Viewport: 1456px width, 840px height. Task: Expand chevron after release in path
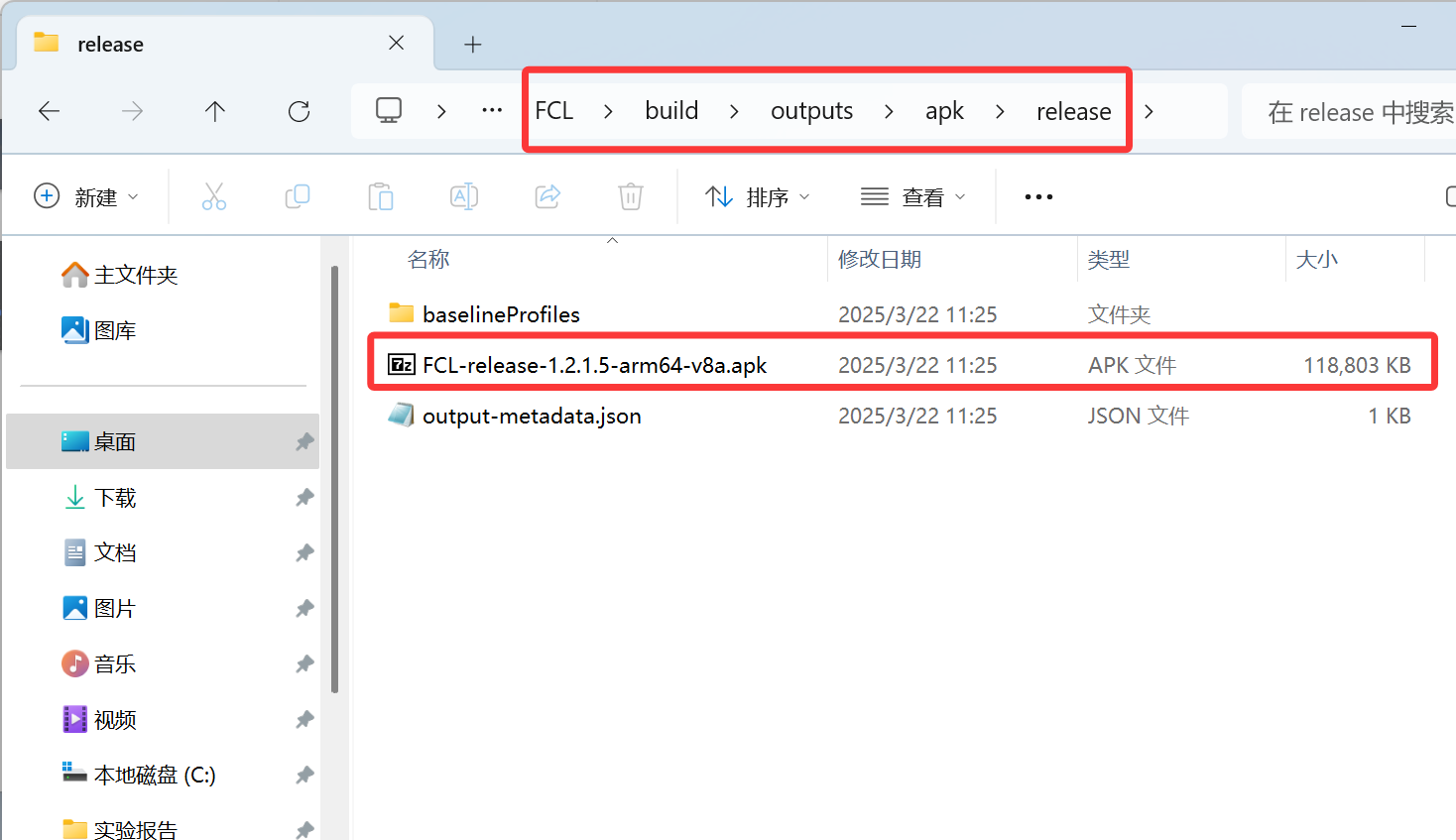(1149, 111)
